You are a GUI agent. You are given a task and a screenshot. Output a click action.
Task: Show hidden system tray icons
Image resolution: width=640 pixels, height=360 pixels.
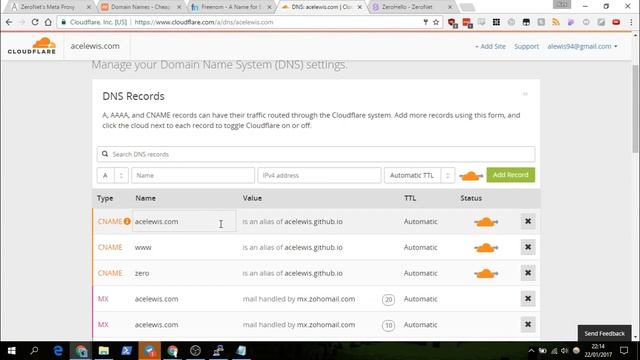pos(531,351)
